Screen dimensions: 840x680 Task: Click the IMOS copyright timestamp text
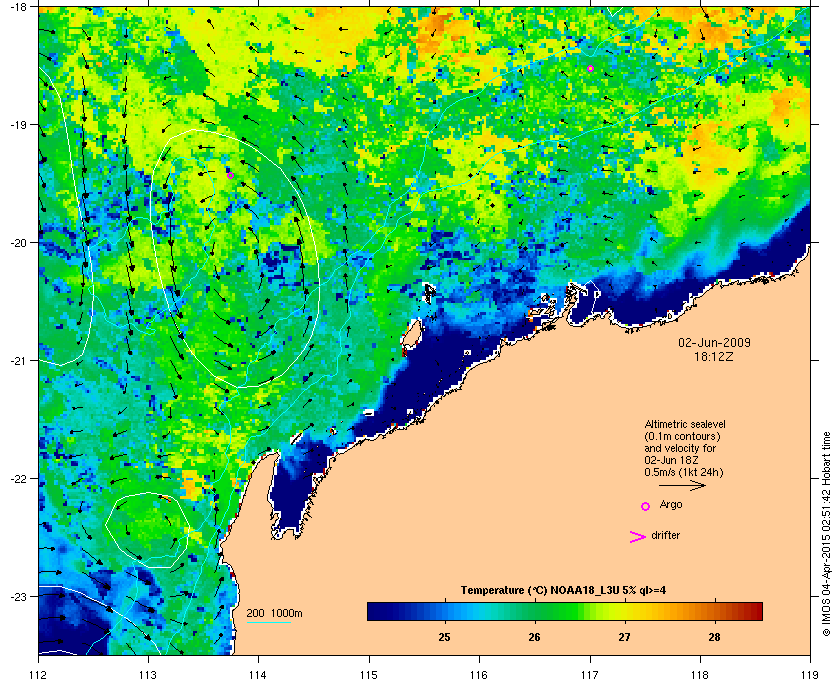coord(827,535)
